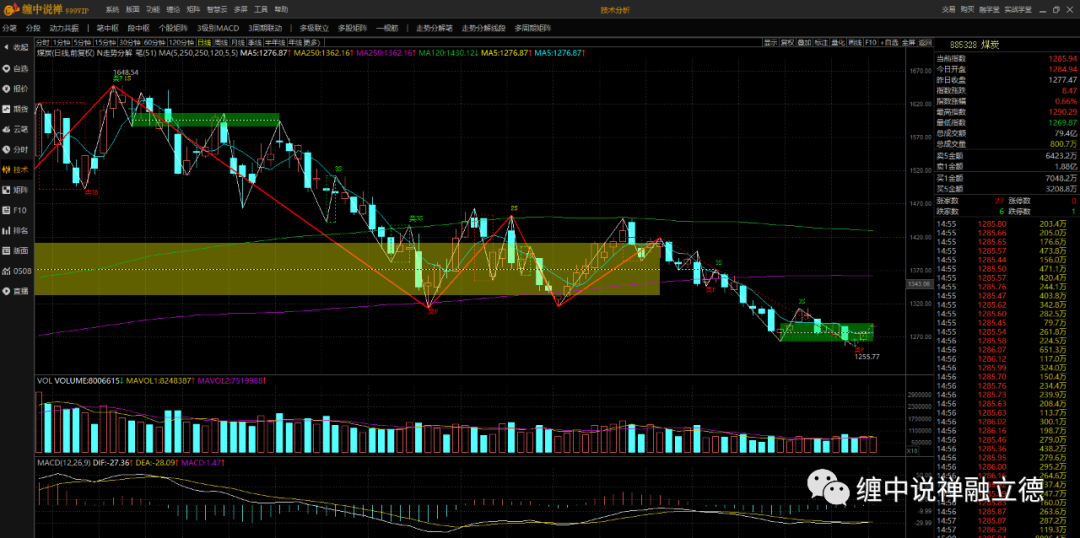Open 排名 ranking in sidebar
Viewport: 1080px width, 538px height.
tap(16, 230)
